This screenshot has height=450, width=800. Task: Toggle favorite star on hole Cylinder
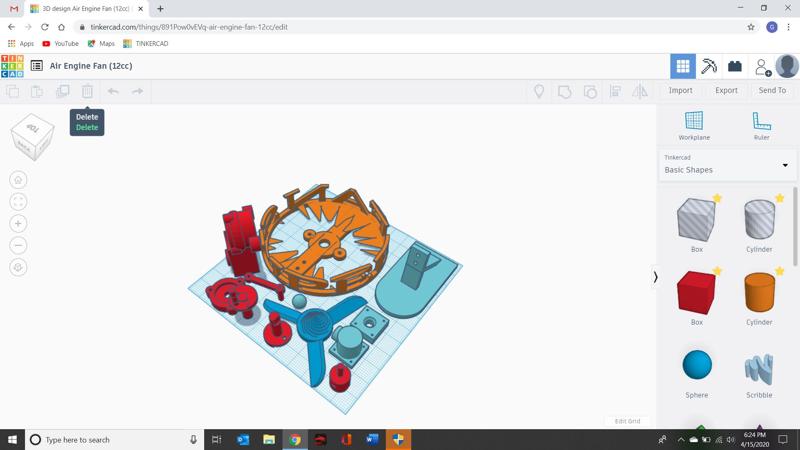coord(780,198)
